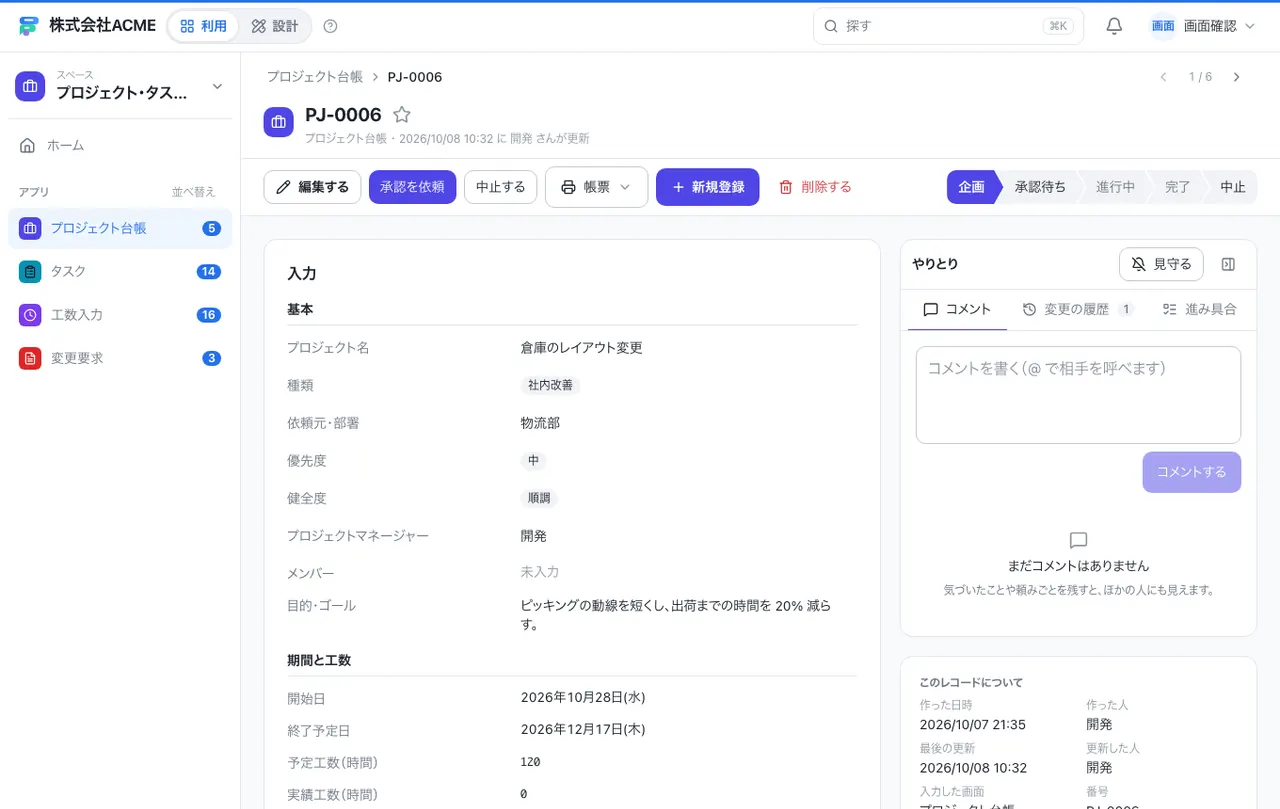Switch to 利用 mode
This screenshot has height=809, width=1280.
[203, 26]
